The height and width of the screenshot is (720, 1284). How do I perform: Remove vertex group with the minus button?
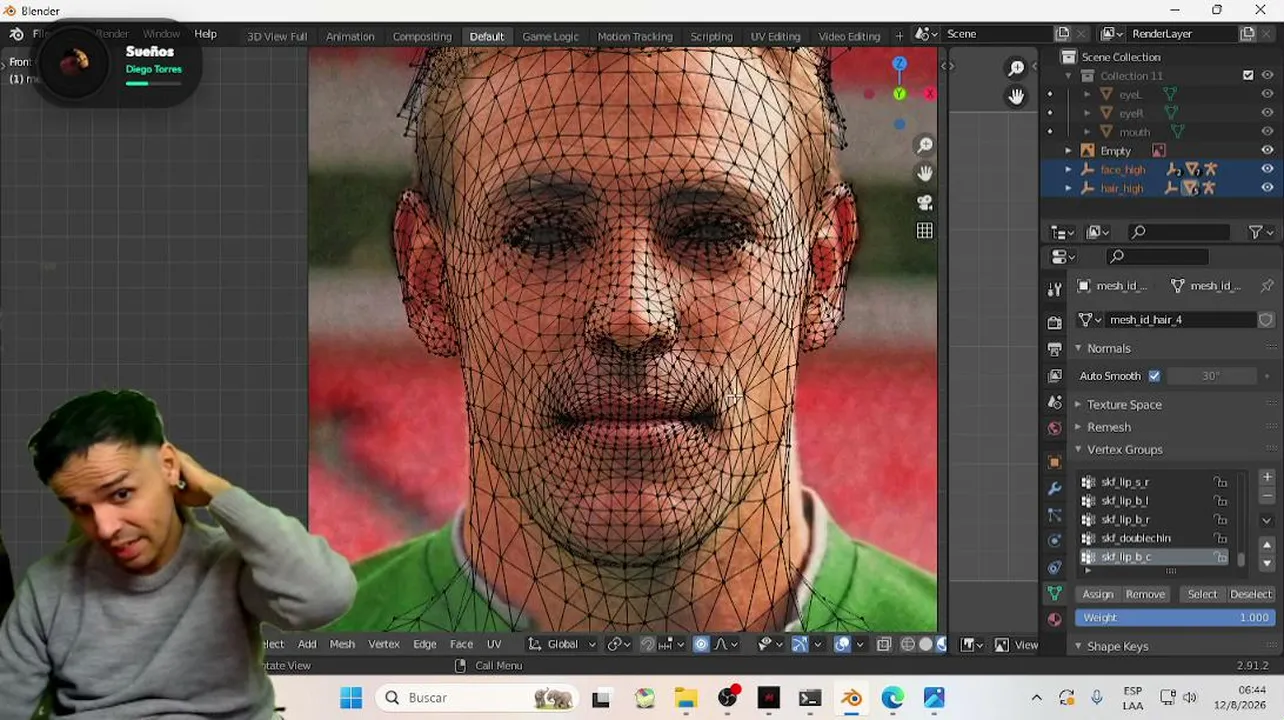tap(1267, 495)
